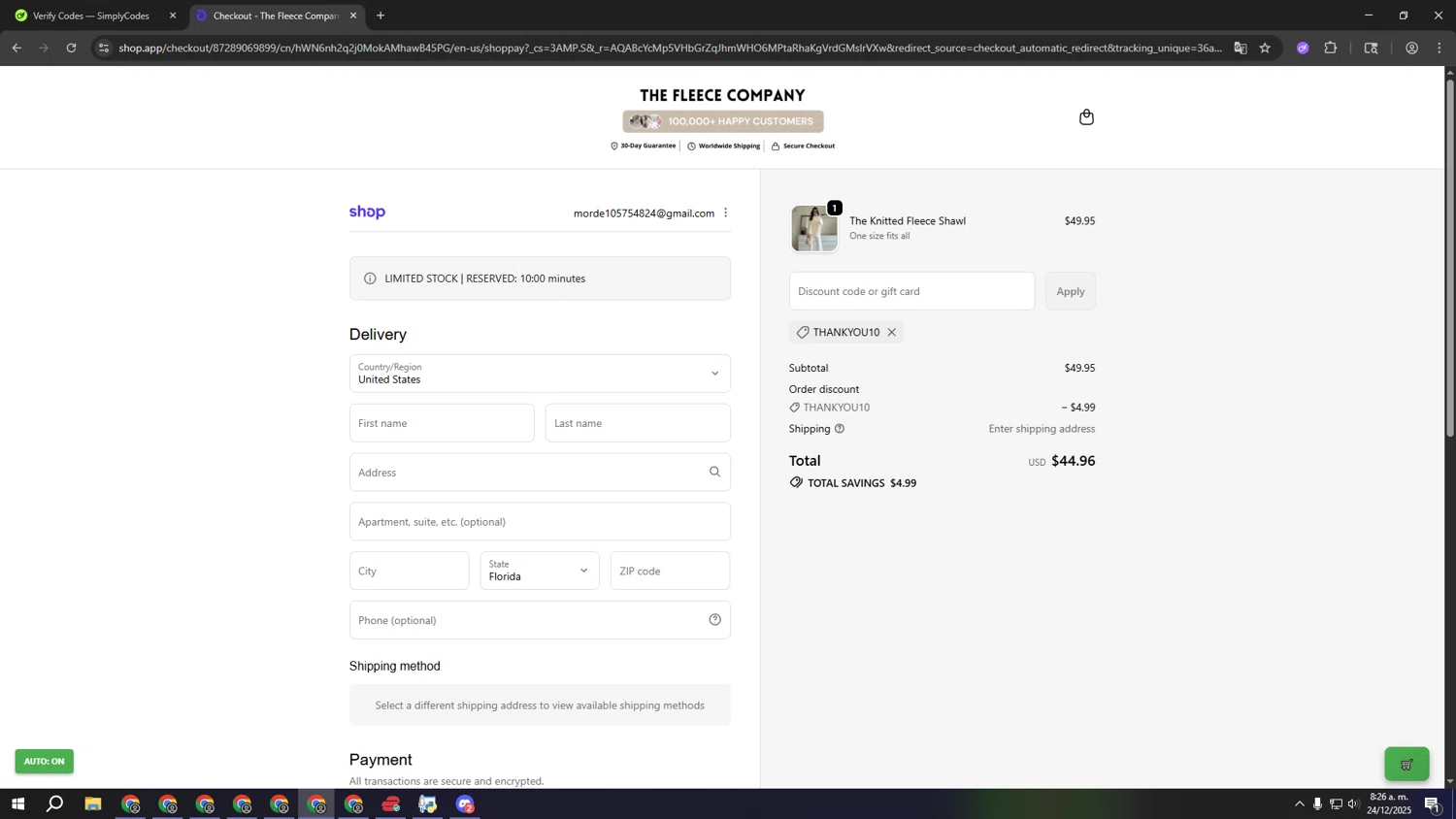Open the account options three-dot menu
The width and height of the screenshot is (1456, 819).
pos(725,213)
